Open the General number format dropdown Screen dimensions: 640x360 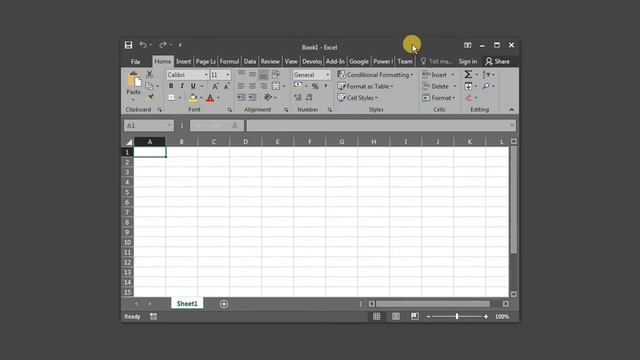tap(327, 75)
